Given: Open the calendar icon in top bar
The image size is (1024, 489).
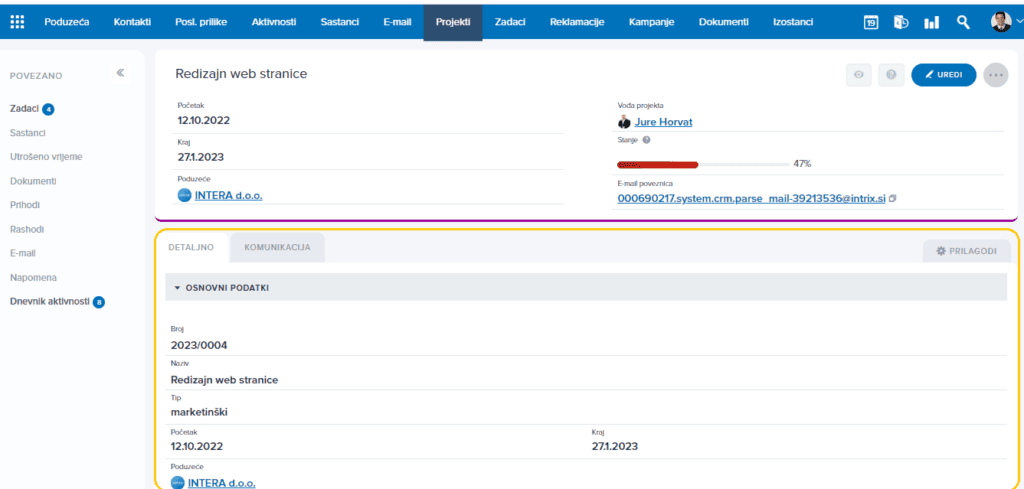Looking at the screenshot, I should tap(871, 22).
